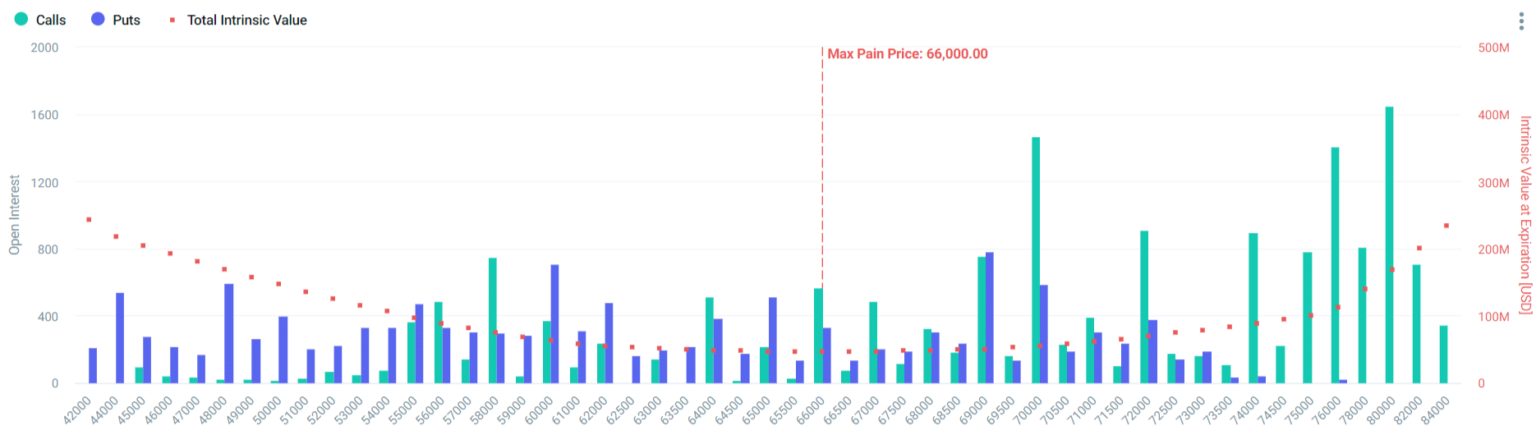The image size is (1536, 439).
Task: Toggle the Total Intrinsic Value legend label
Action: pyautogui.click(x=247, y=19)
